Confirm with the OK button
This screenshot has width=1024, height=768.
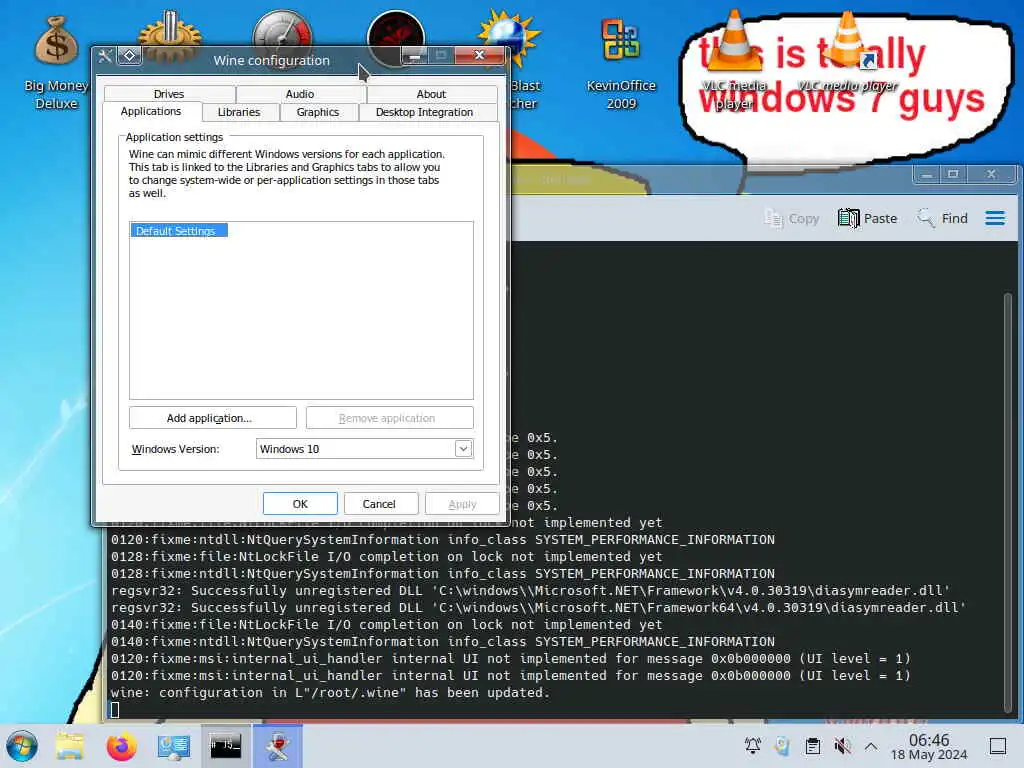(x=300, y=504)
